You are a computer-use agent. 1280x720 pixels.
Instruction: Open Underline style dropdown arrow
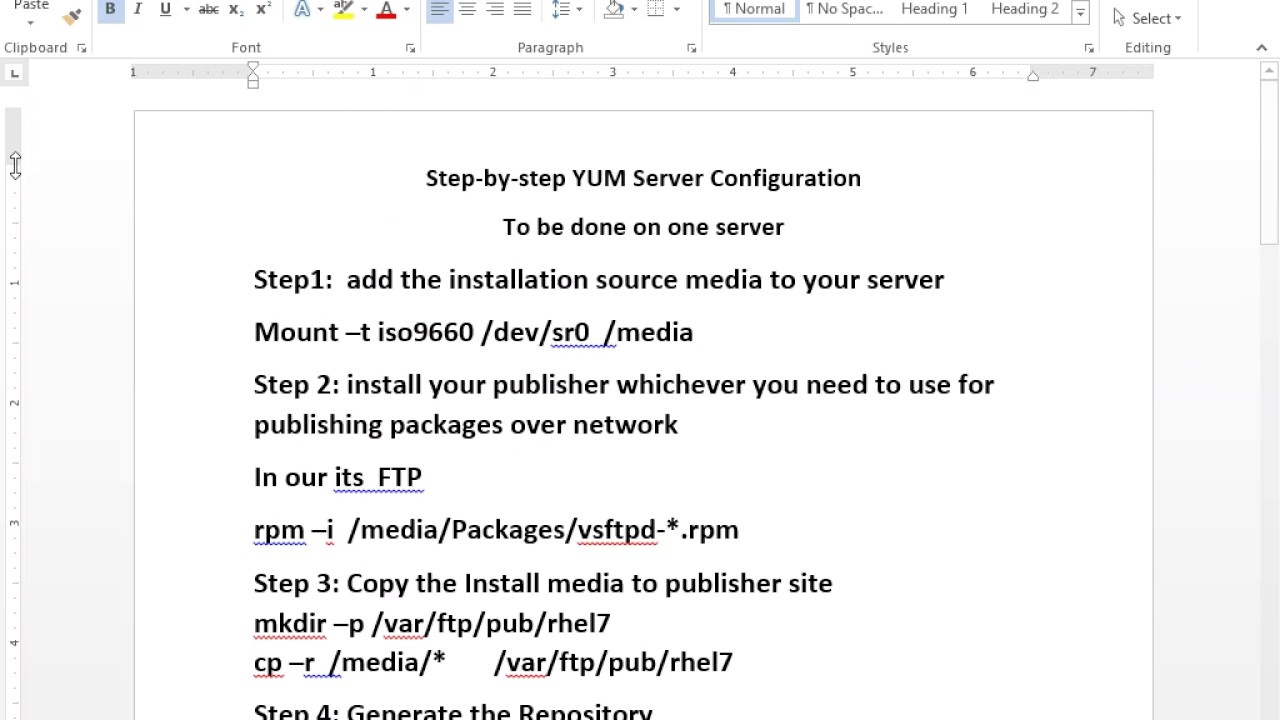tap(186, 10)
